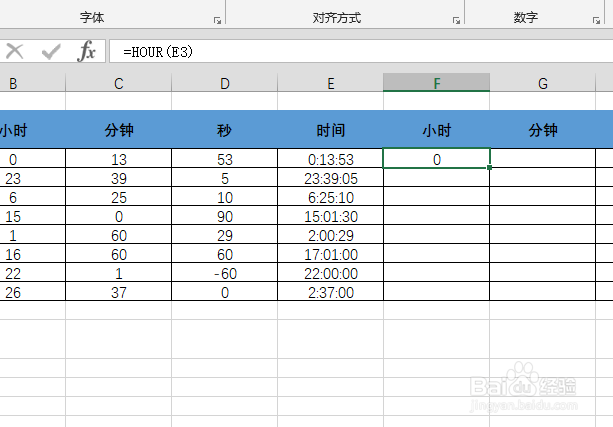613x427 pixels.
Task: Select the time cell 22:00:00
Action: (x=331, y=273)
